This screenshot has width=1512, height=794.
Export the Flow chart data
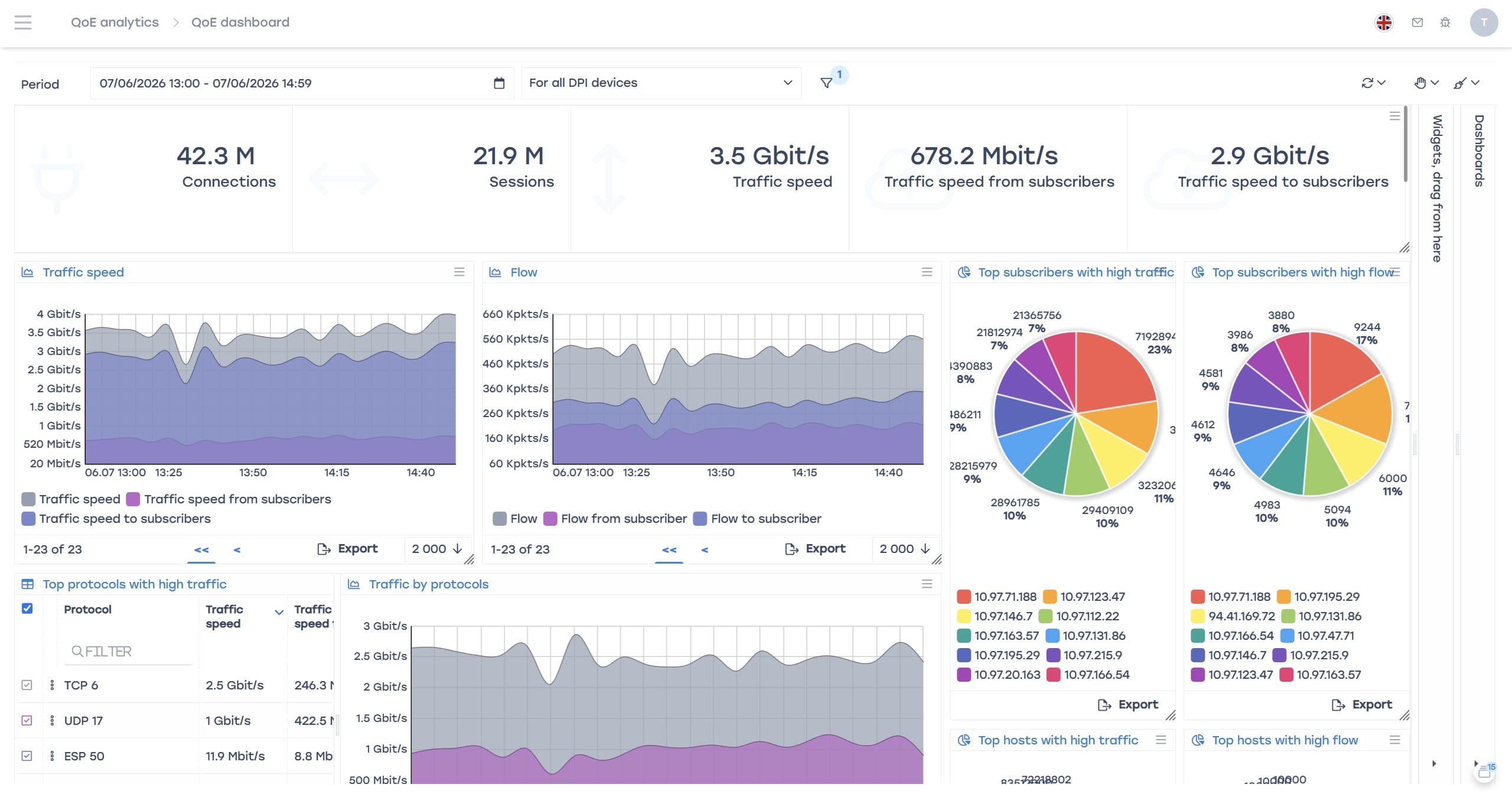coord(815,549)
